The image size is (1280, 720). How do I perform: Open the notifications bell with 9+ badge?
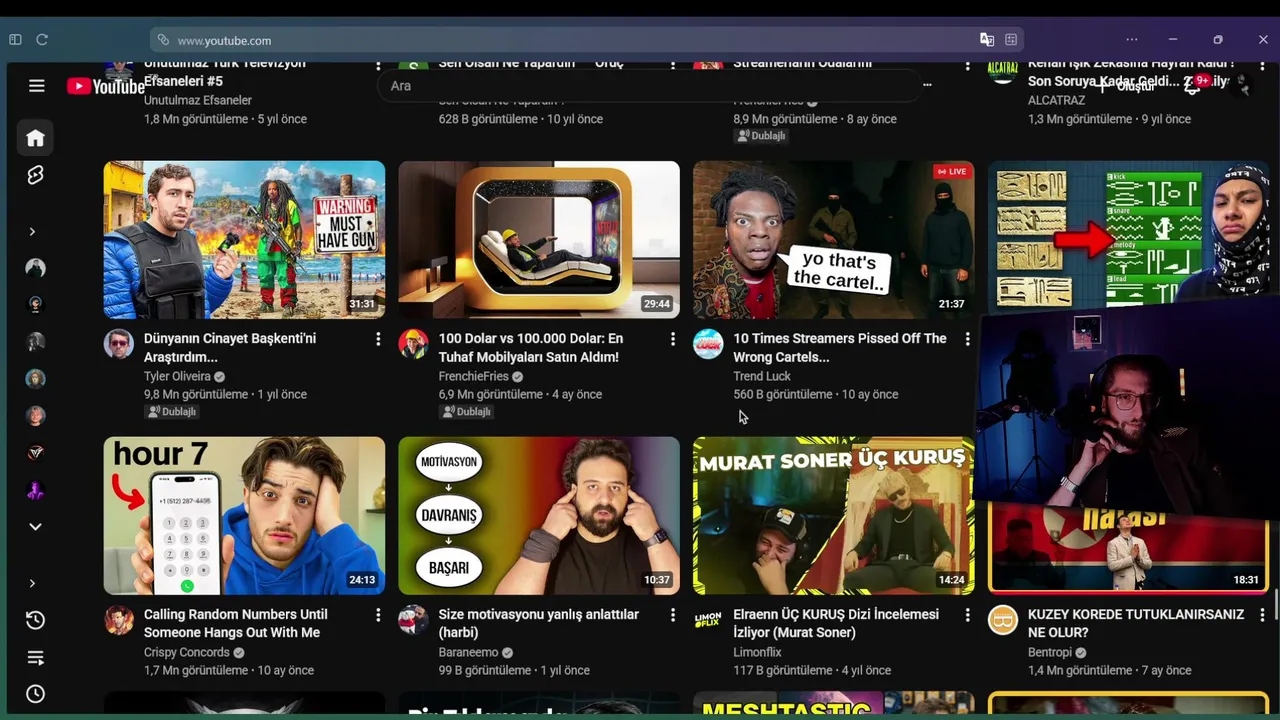(x=1193, y=86)
